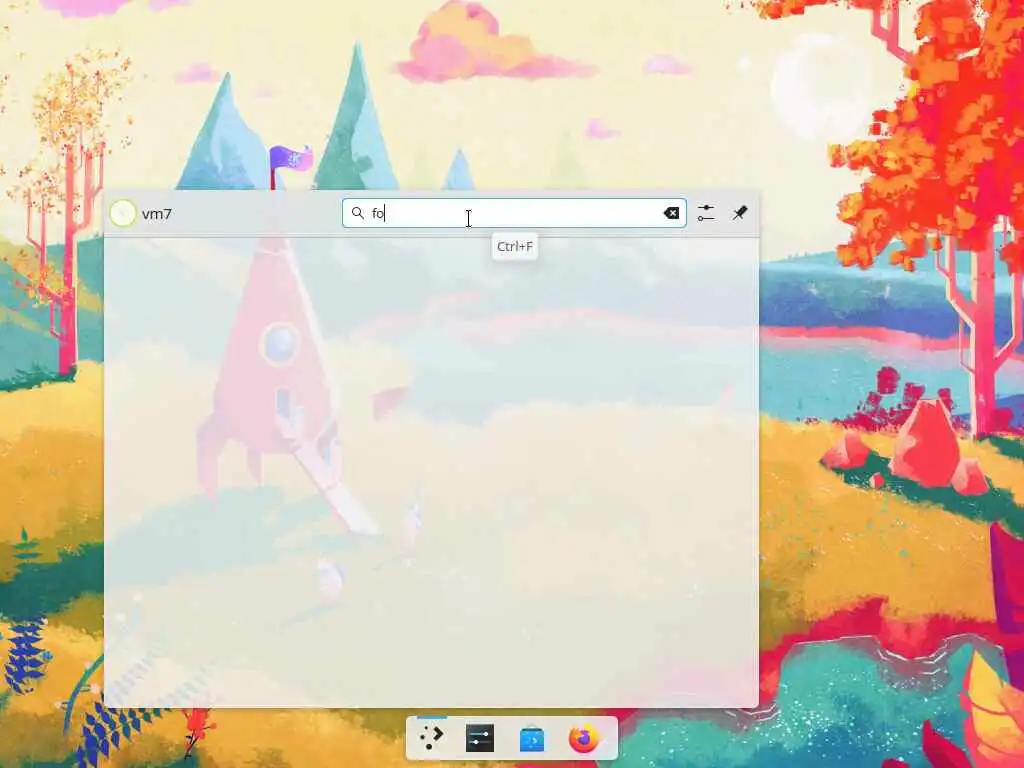
Task: Click the magnifier icon in search field
Action: click(x=357, y=213)
